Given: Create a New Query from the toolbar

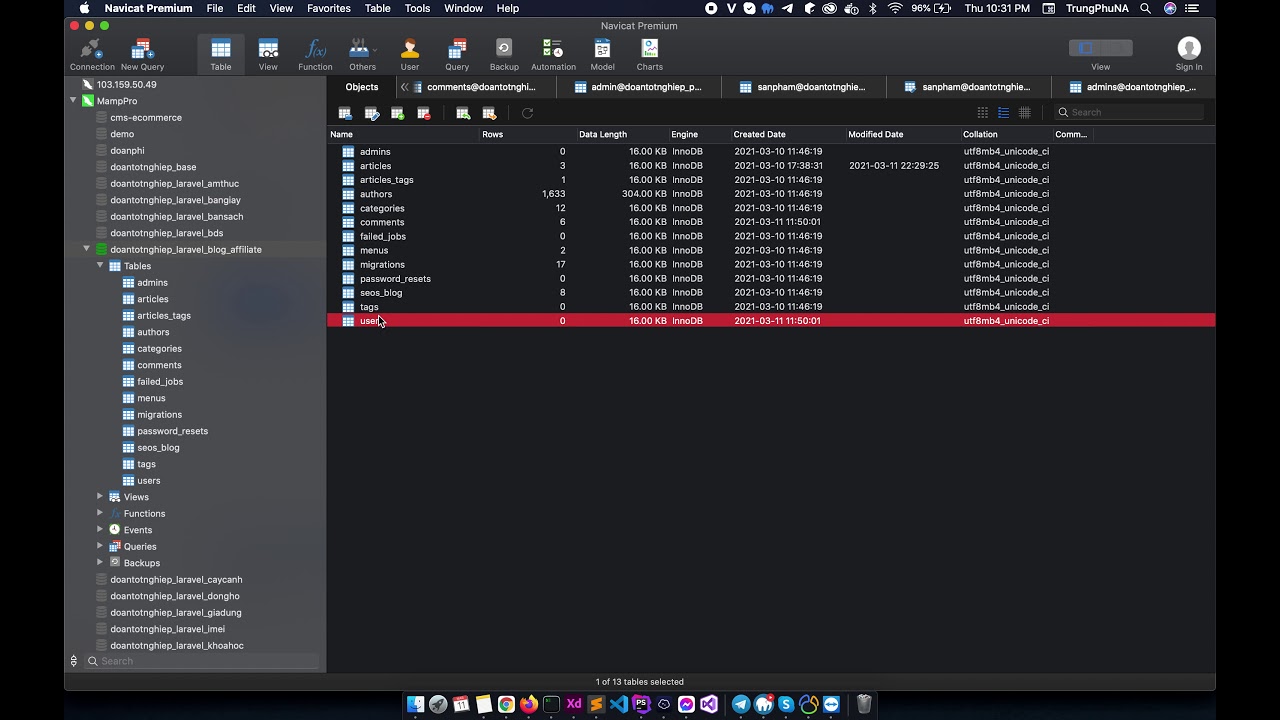Looking at the screenshot, I should (142, 54).
